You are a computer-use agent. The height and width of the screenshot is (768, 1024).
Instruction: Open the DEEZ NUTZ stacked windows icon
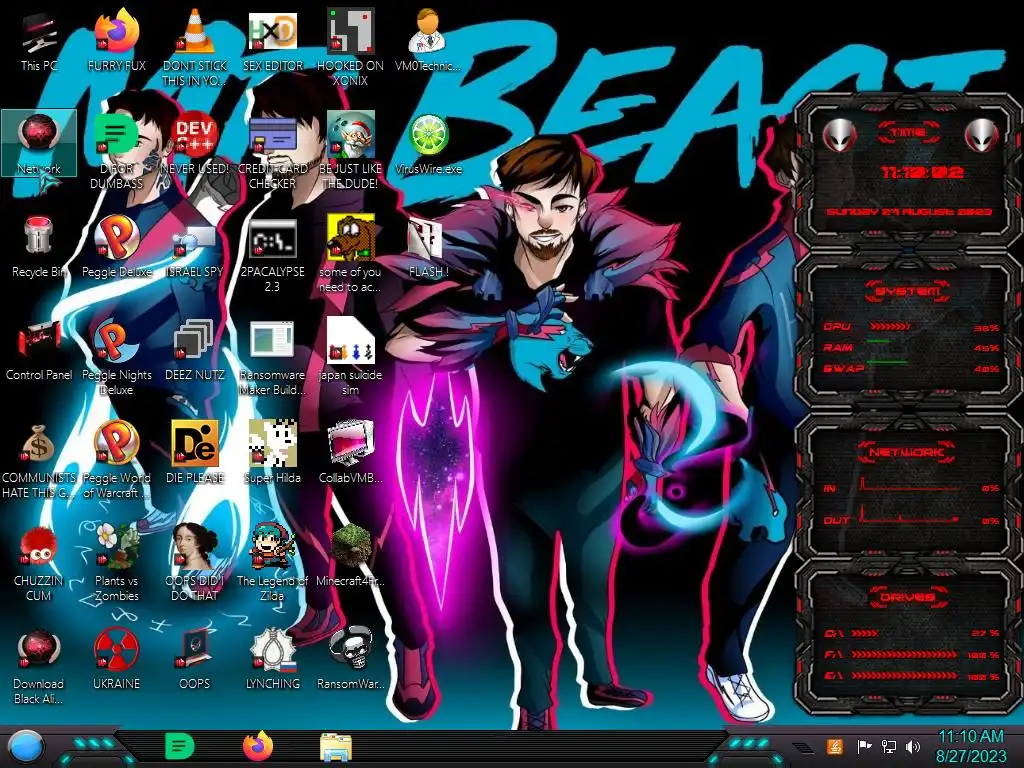pos(195,349)
